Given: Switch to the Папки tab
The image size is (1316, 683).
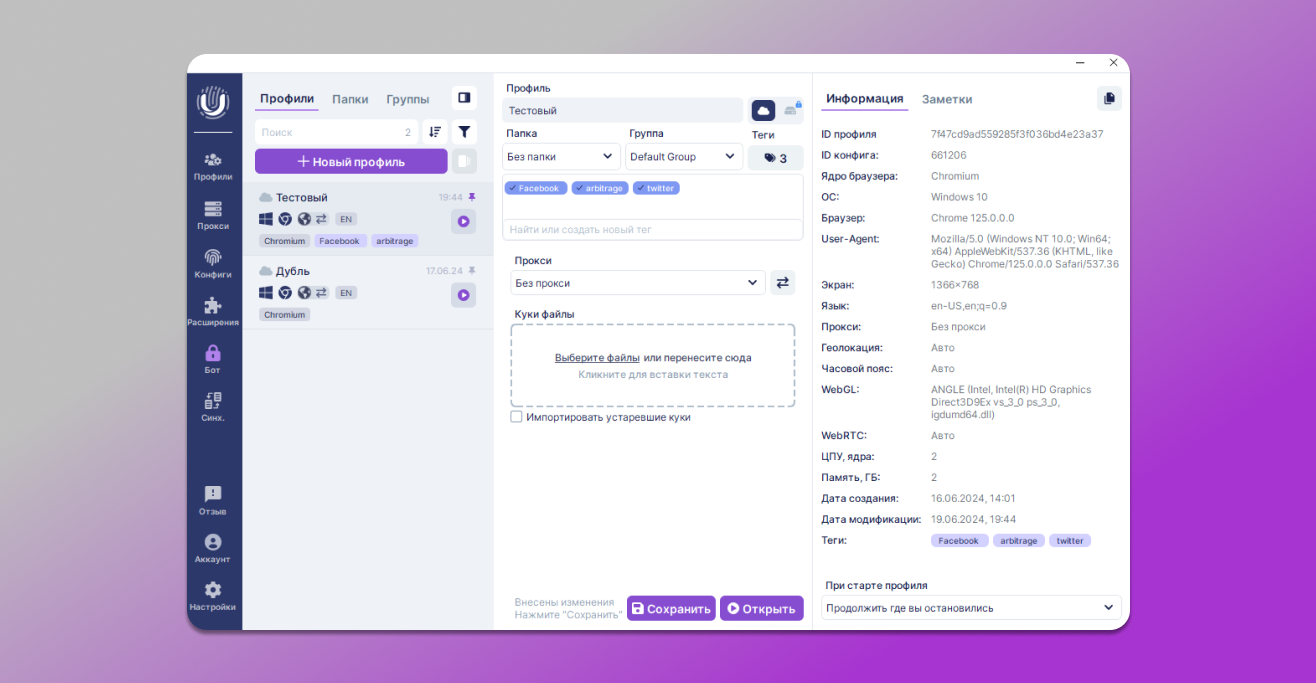Looking at the screenshot, I should [x=350, y=99].
